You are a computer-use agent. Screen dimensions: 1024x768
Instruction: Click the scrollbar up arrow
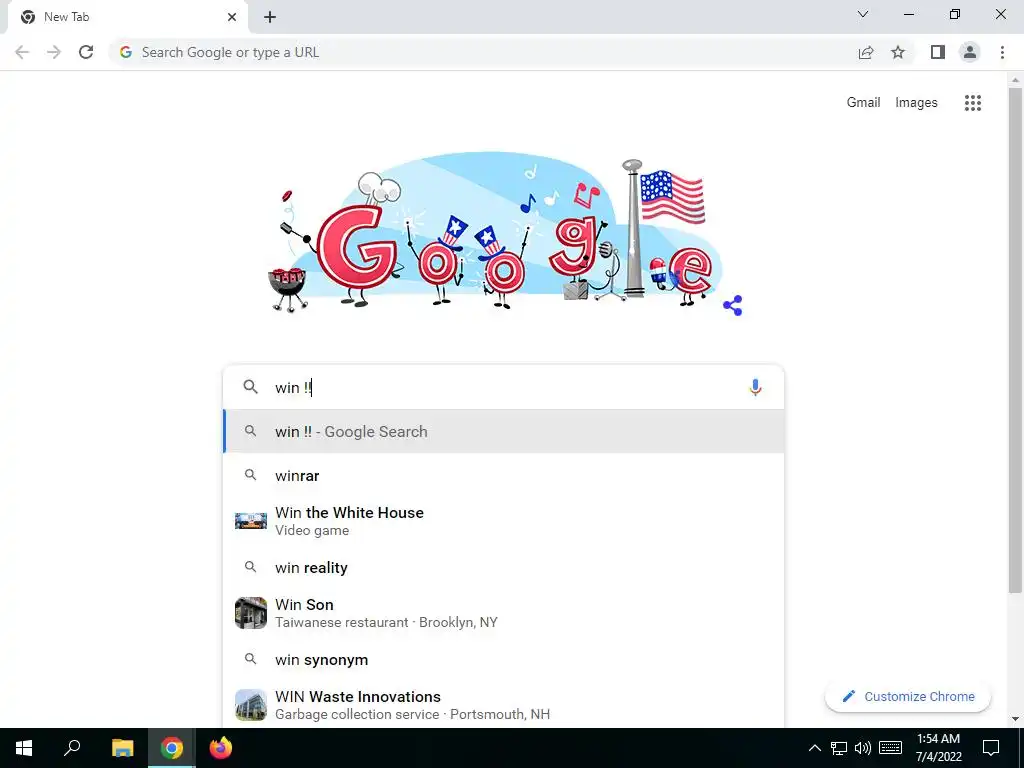coord(1015,80)
